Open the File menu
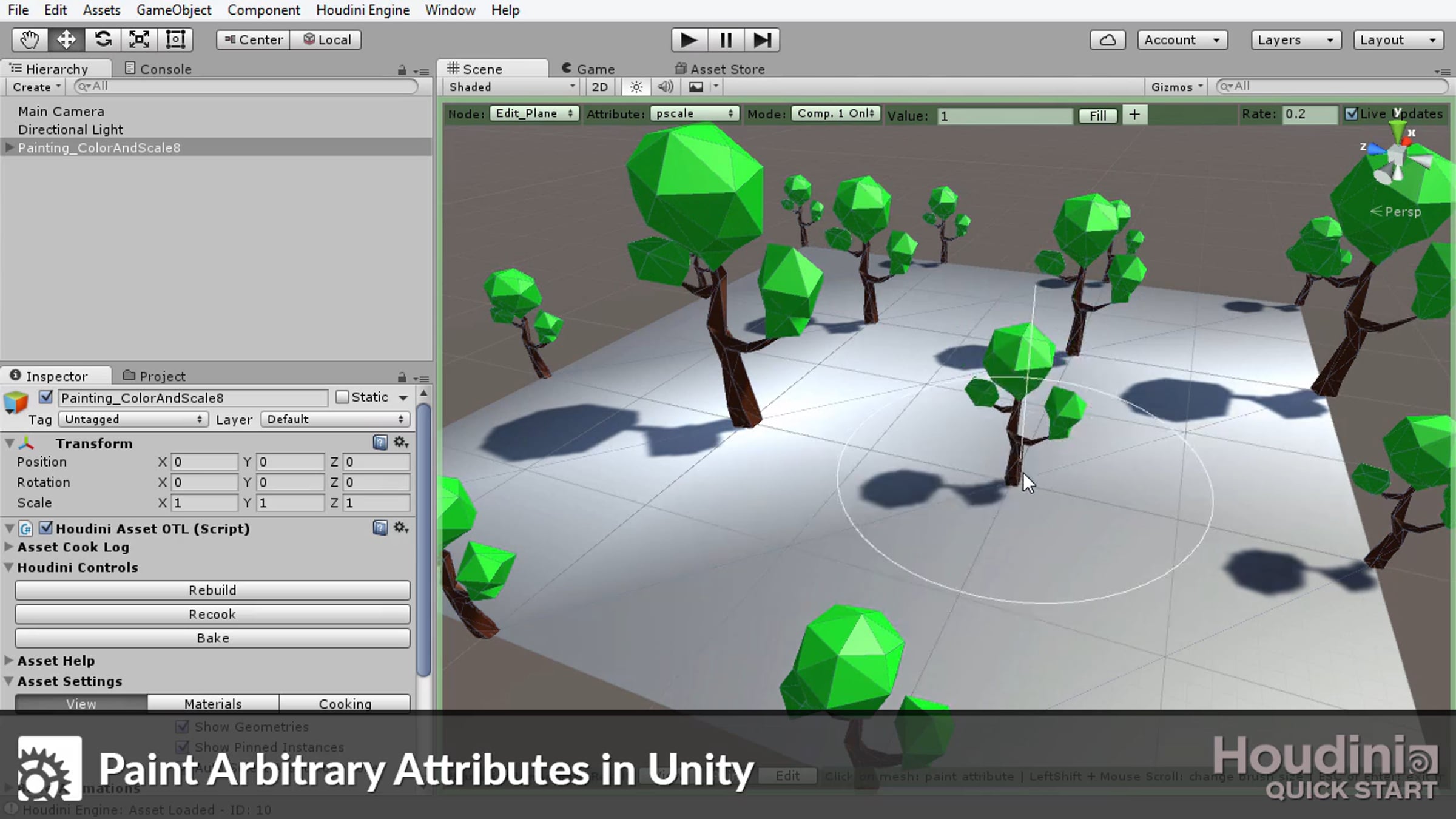 18,10
